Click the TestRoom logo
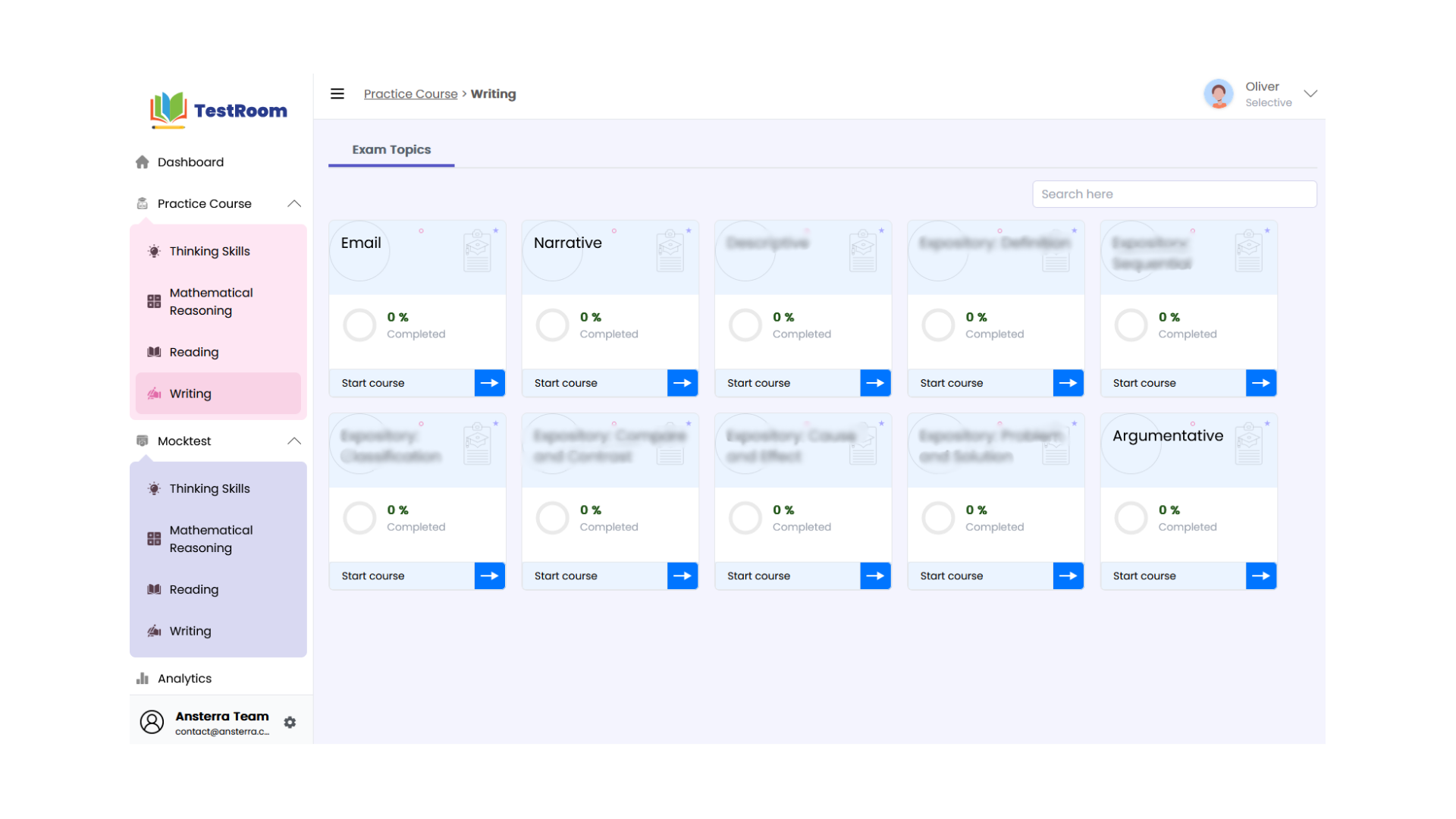This screenshot has width=1456, height=819. point(218,111)
